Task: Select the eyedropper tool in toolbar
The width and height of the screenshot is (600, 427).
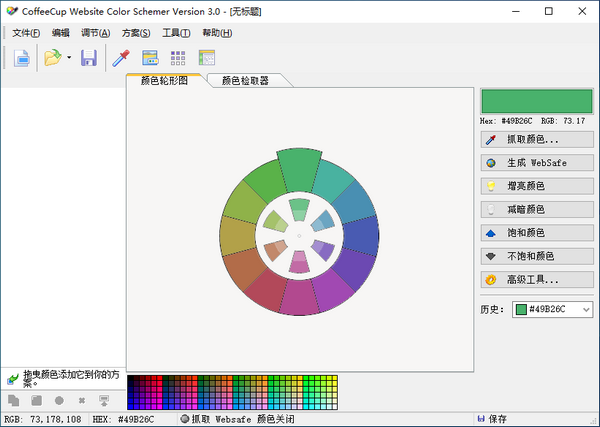Action: click(x=121, y=59)
